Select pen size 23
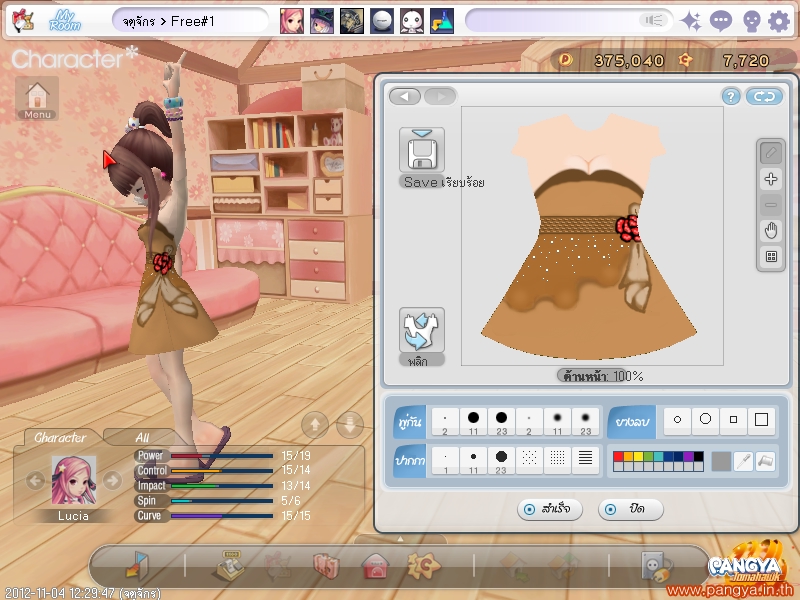This screenshot has height=600, width=800. (x=501, y=460)
